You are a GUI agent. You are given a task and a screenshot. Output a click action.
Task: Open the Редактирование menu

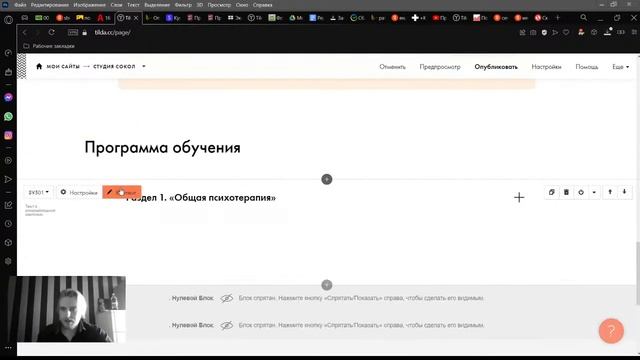tap(49, 5)
